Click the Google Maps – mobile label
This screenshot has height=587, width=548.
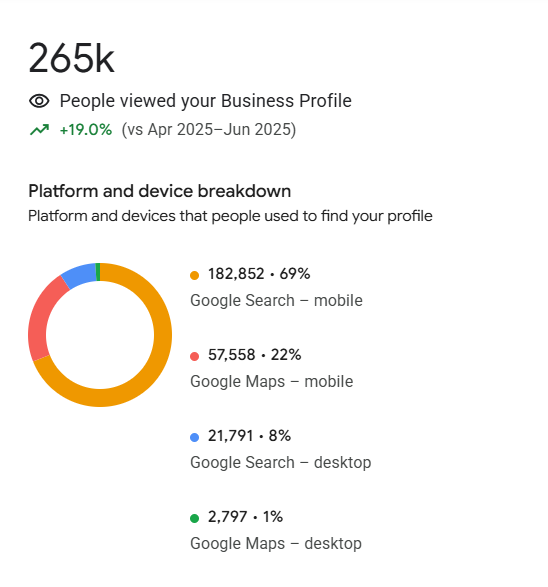pyautogui.click(x=272, y=381)
